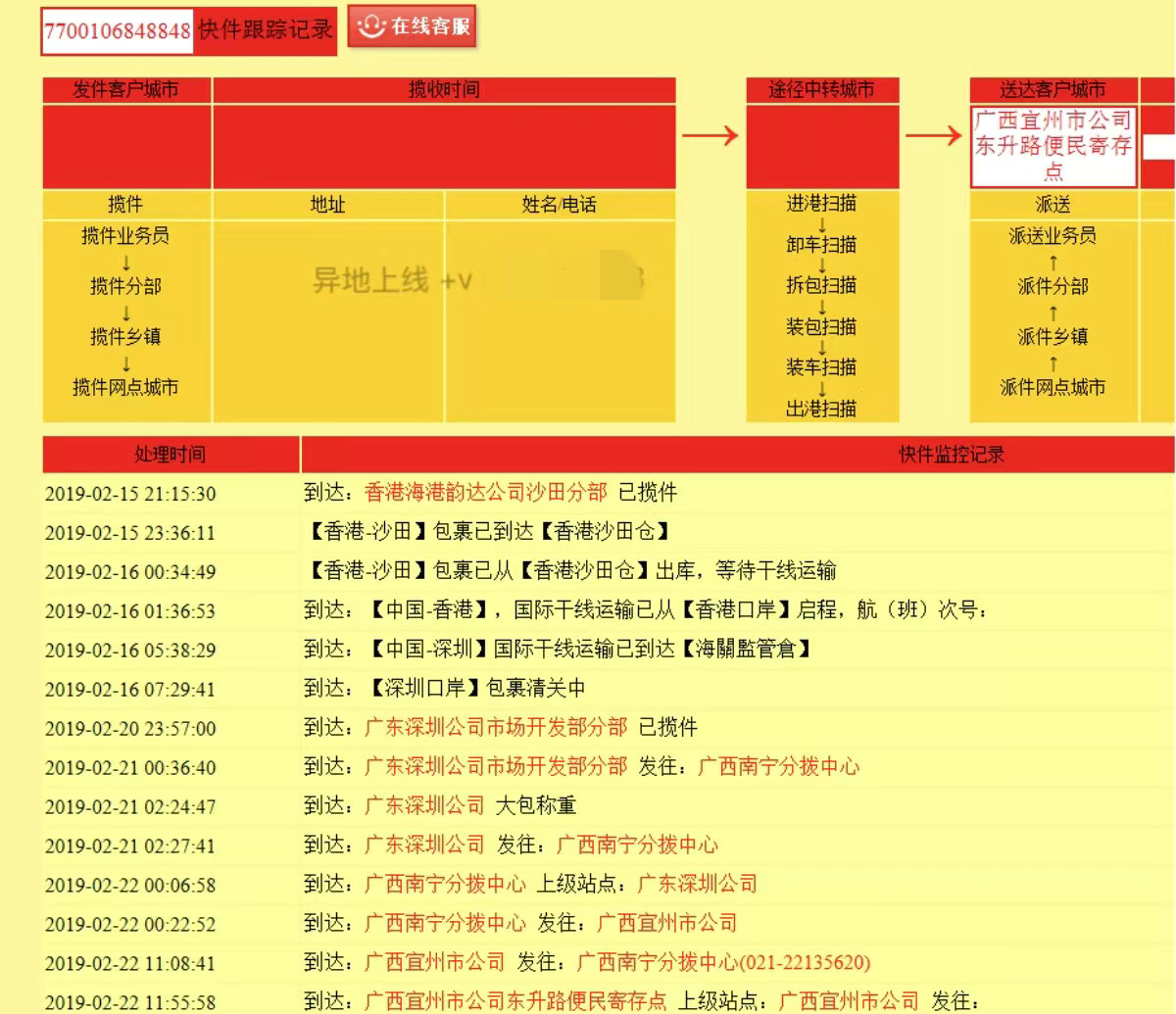Click 广东深圳公司 link in 大包称重 row

pyautogui.click(x=424, y=805)
